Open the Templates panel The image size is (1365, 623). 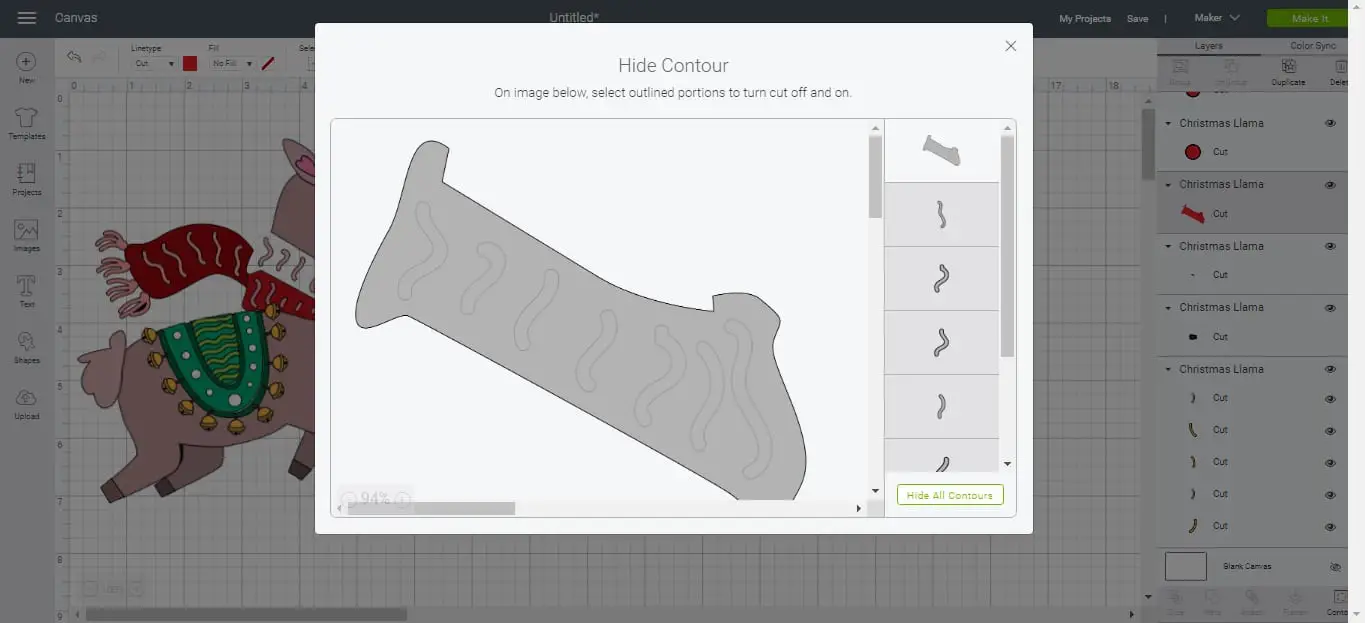[x=27, y=124]
